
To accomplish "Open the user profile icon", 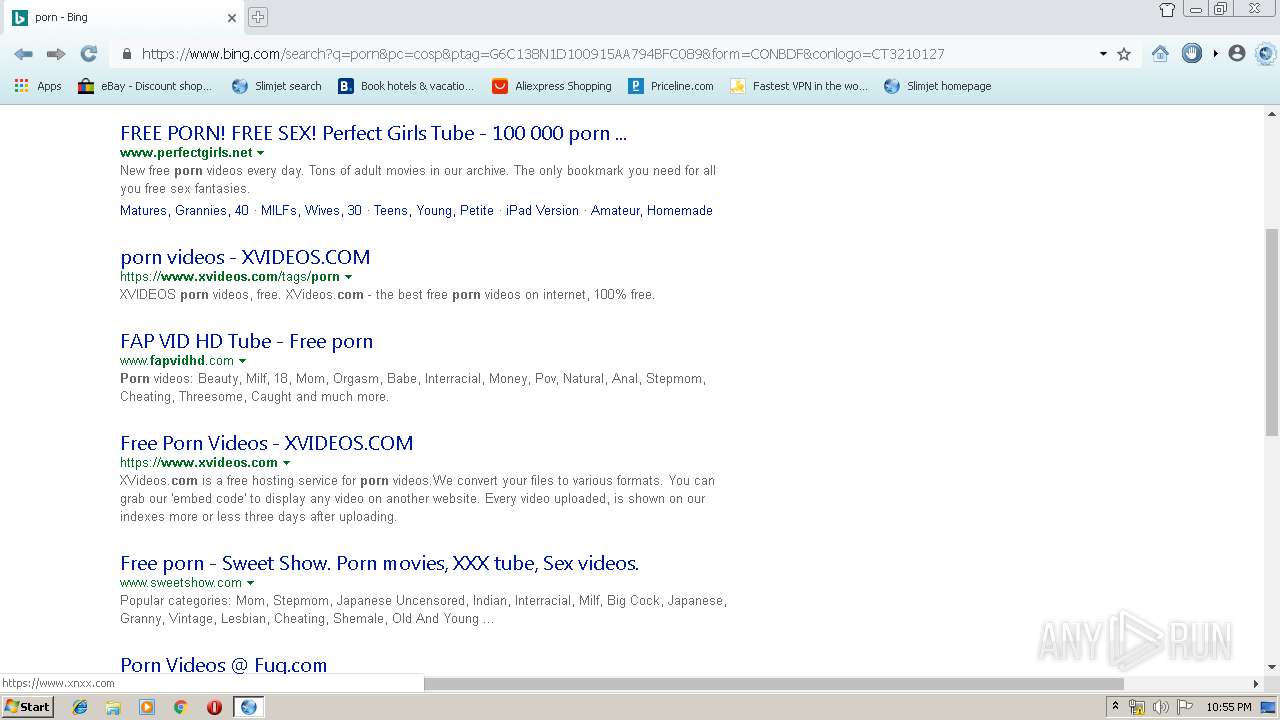I will (x=1237, y=54).
